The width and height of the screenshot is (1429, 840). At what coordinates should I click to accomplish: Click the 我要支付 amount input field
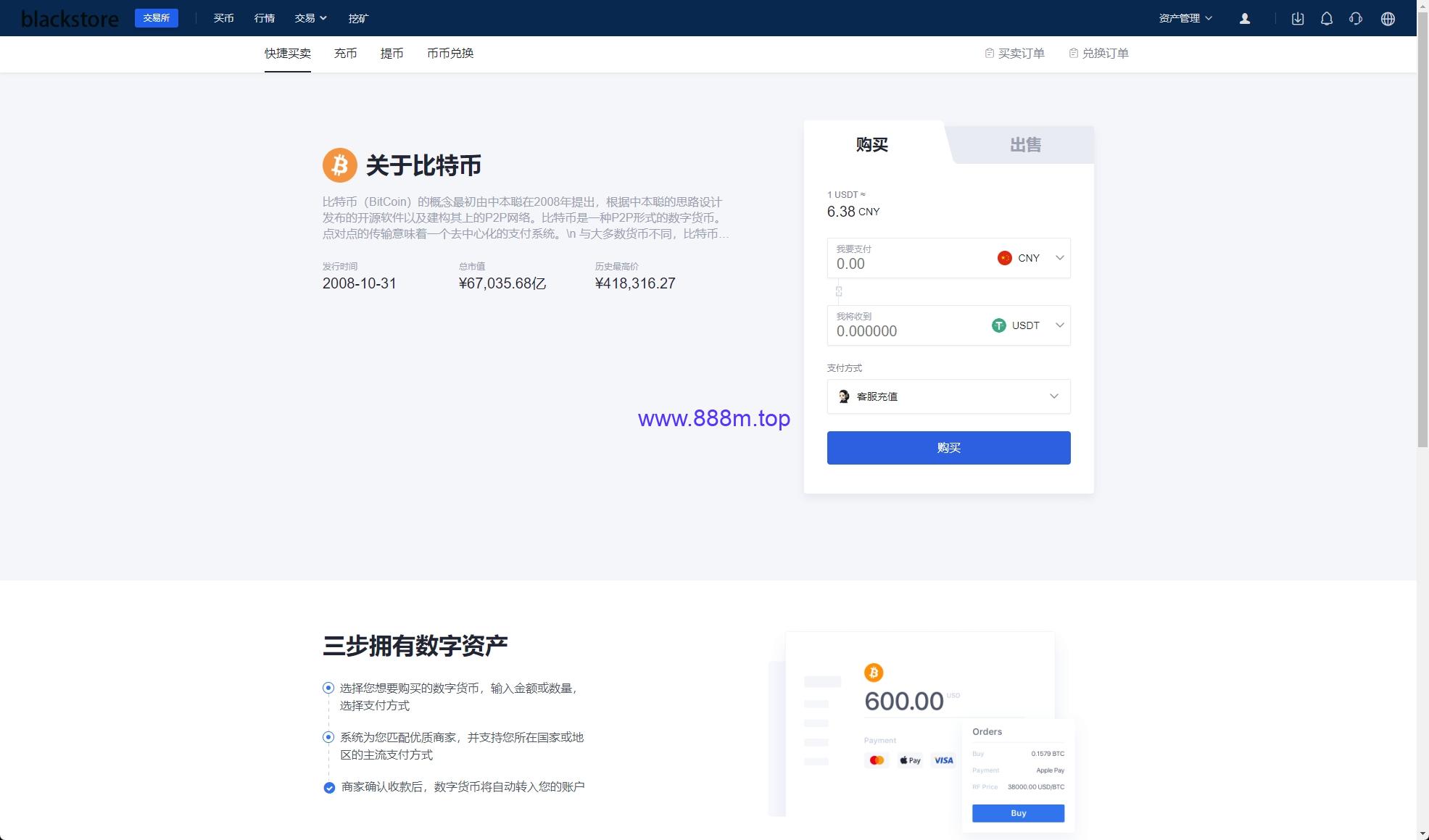pyautogui.click(x=910, y=258)
